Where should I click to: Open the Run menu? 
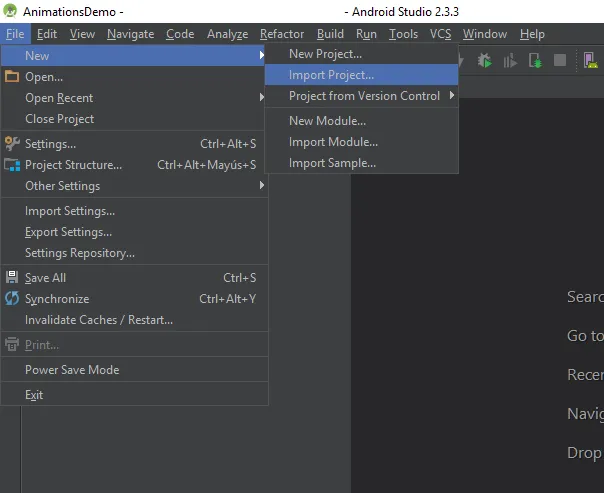tap(366, 34)
